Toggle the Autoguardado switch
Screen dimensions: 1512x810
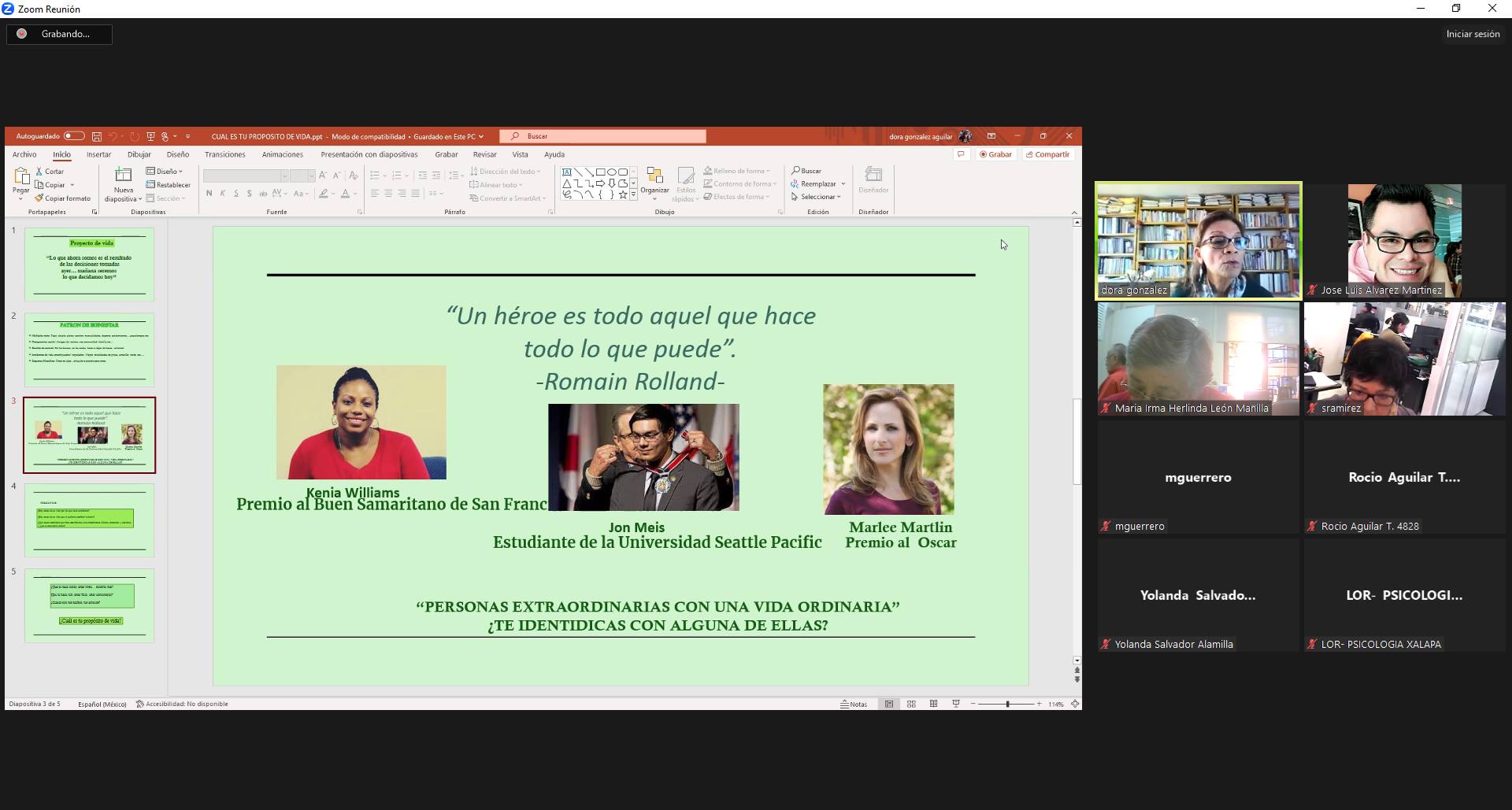pyautogui.click(x=73, y=136)
